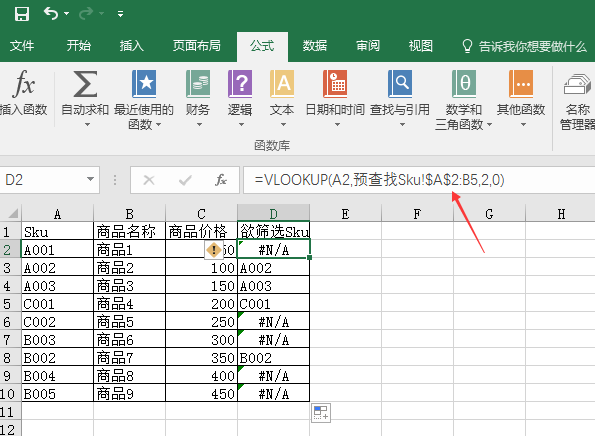The width and height of the screenshot is (595, 436).
Task: Select cell D6 showing #N/A
Action: (x=274, y=322)
